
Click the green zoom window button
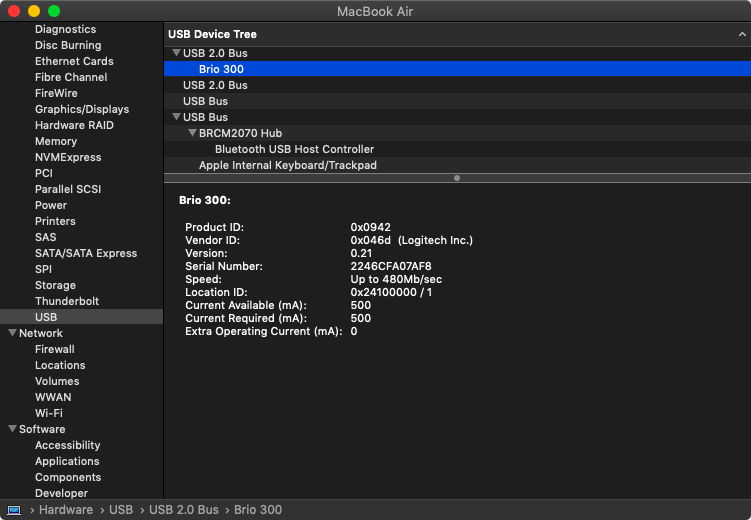point(54,11)
